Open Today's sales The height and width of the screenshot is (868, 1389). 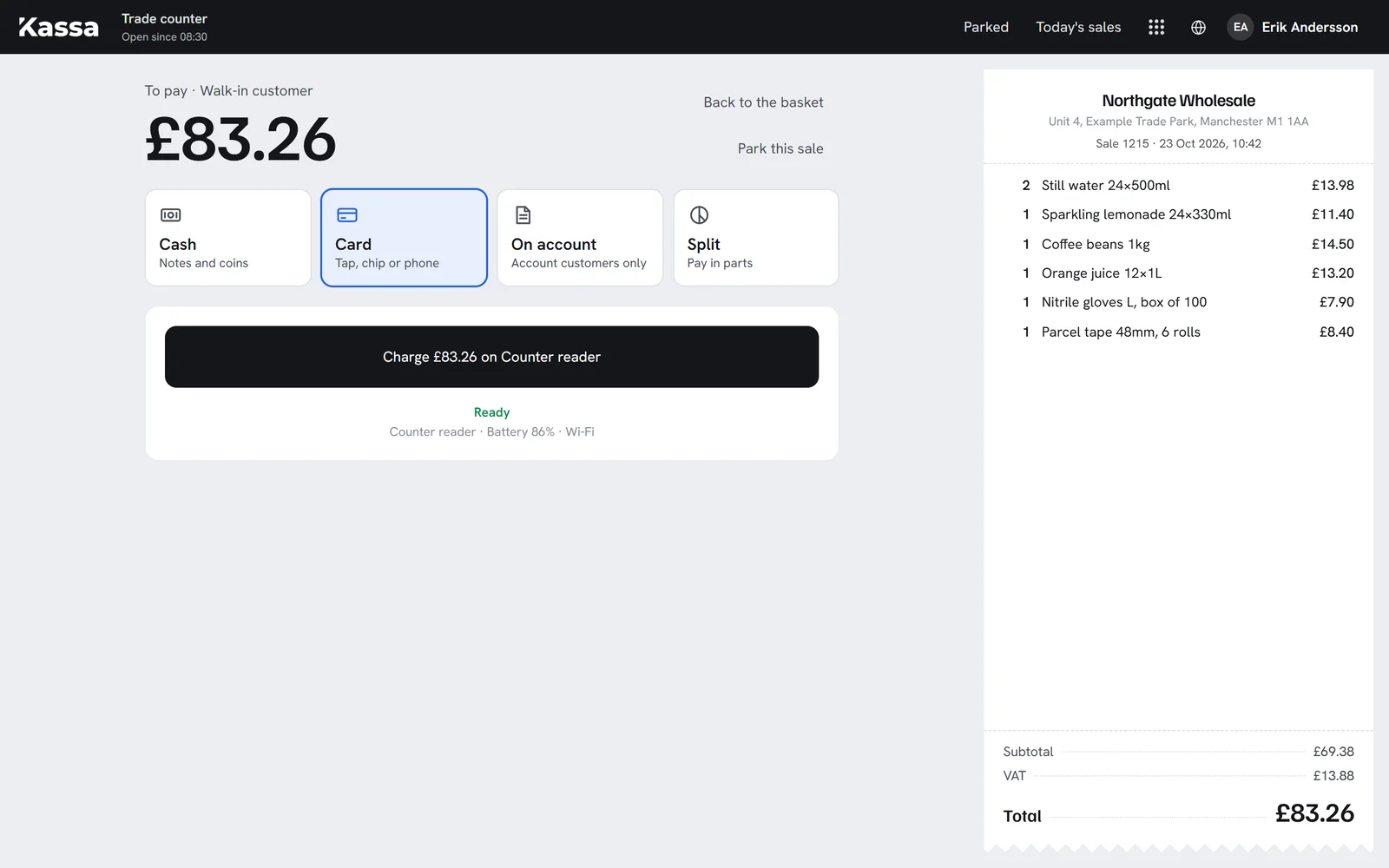(1078, 27)
